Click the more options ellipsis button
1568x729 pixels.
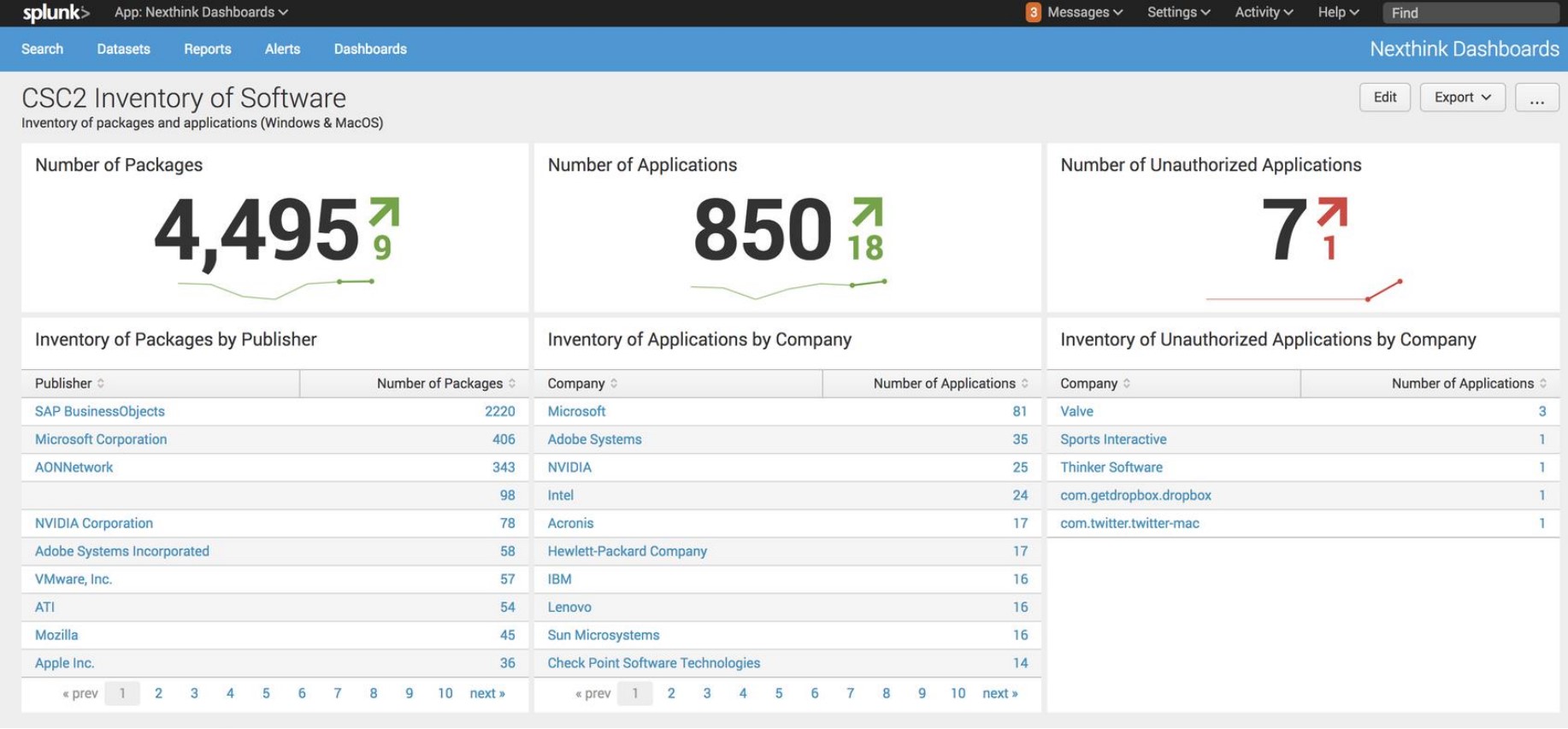click(1536, 97)
